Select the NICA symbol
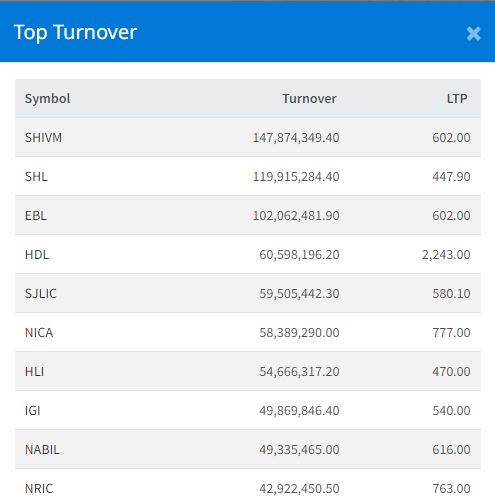This screenshot has width=495, height=502. pos(39,333)
